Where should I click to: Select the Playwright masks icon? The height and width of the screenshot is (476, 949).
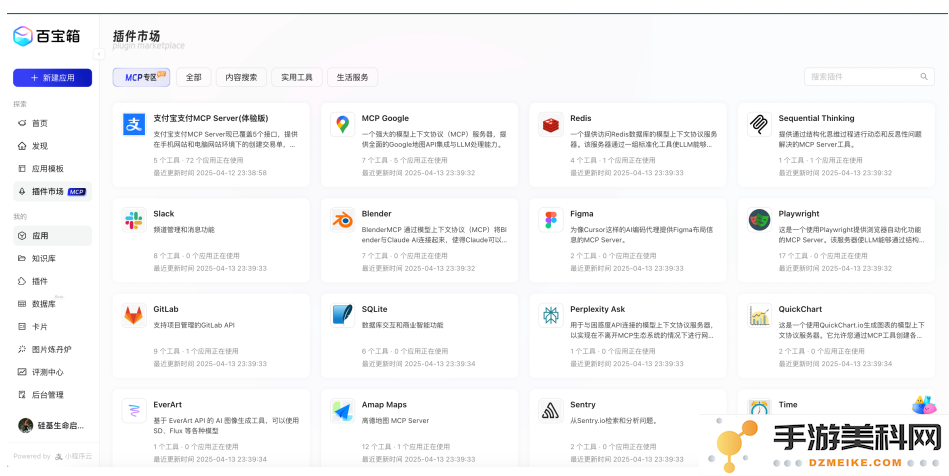click(759, 220)
